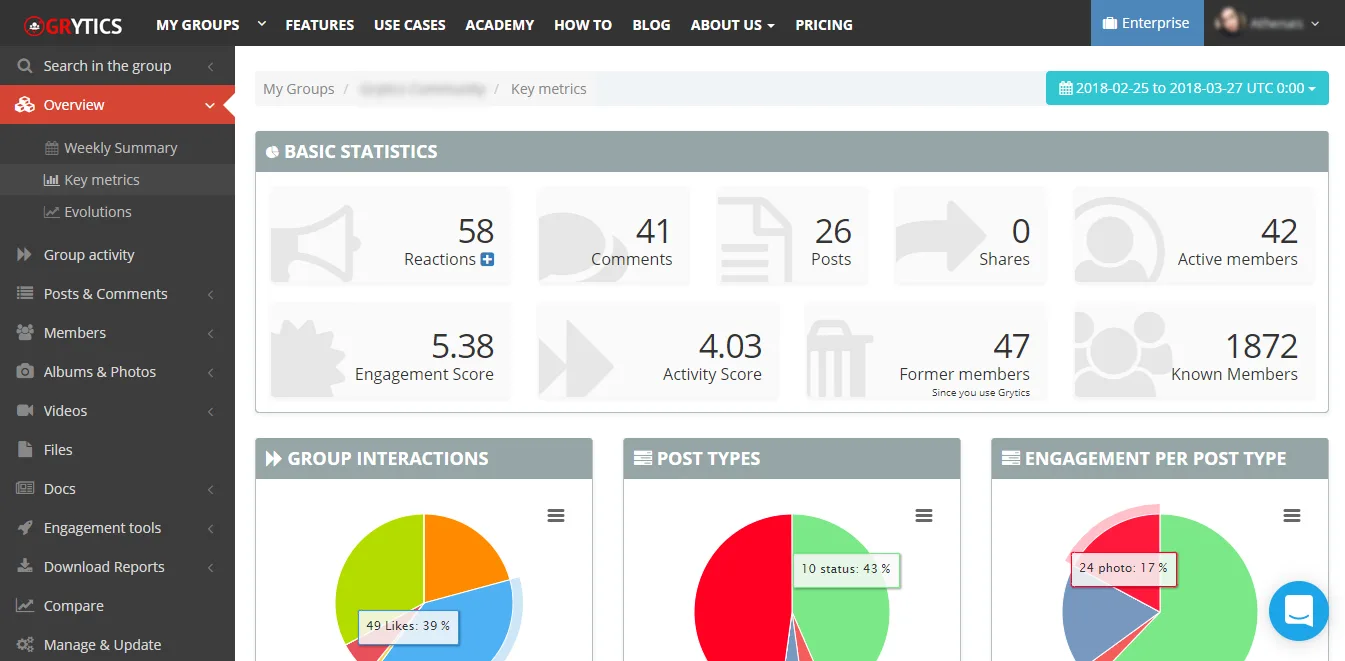
Task: Open the Academy menu item
Action: pos(500,24)
